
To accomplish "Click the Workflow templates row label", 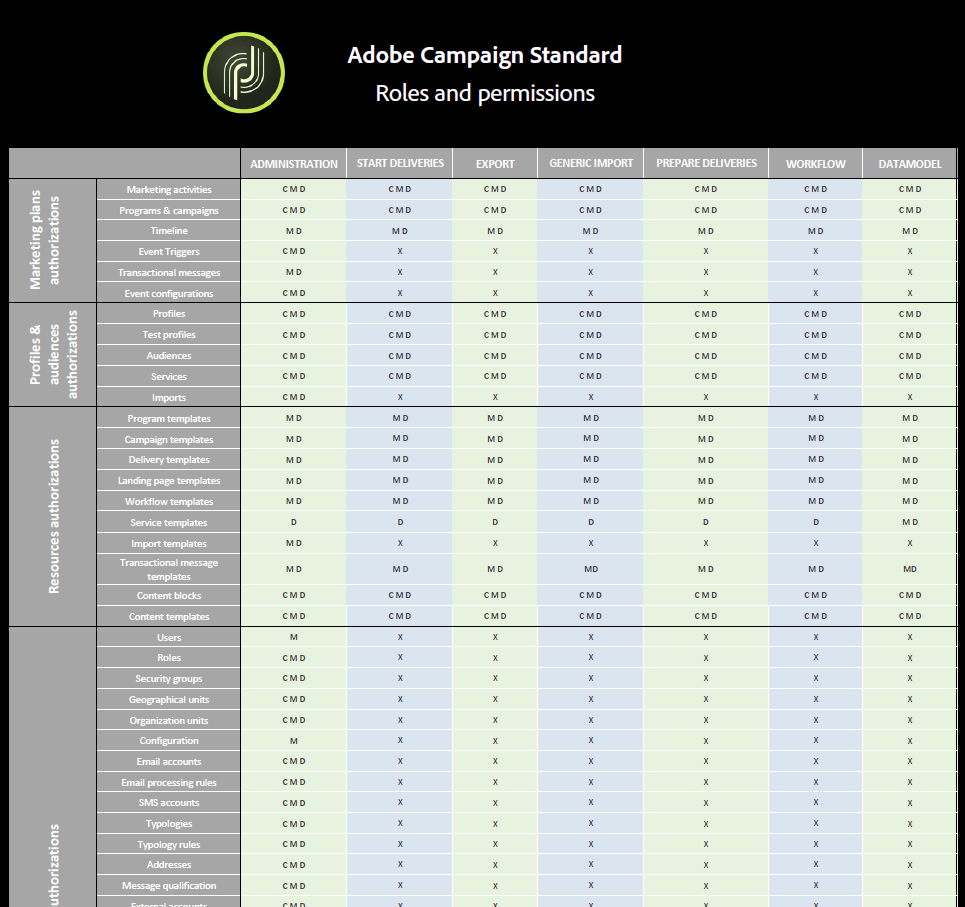I will tap(169, 501).
